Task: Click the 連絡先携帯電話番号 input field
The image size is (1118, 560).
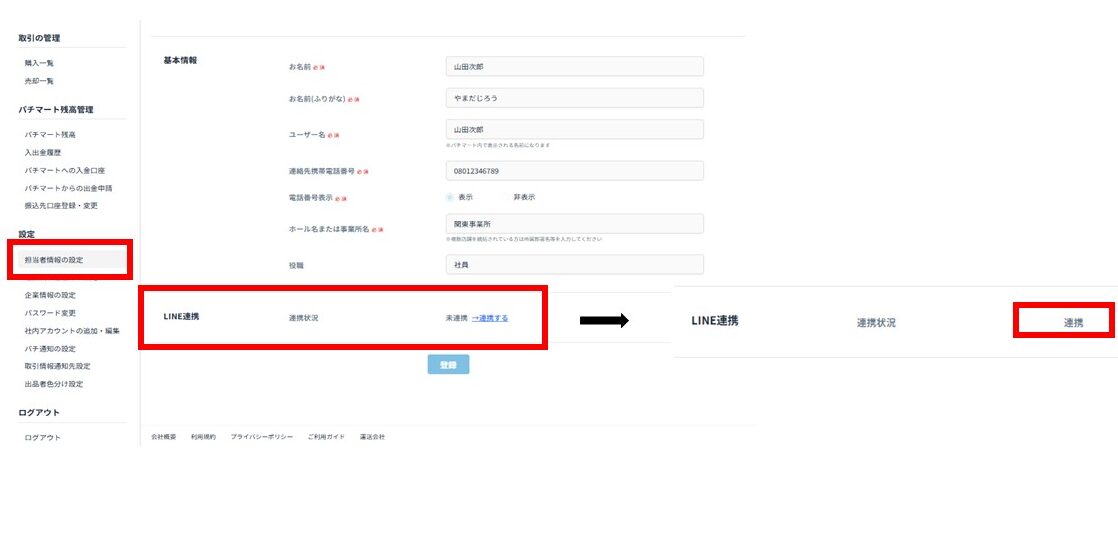Action: tap(574, 171)
